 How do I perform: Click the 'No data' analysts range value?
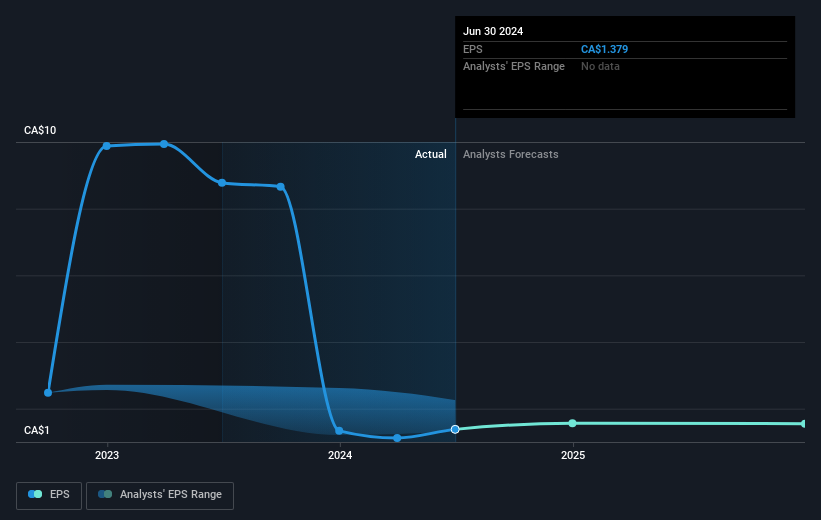[x=600, y=67]
